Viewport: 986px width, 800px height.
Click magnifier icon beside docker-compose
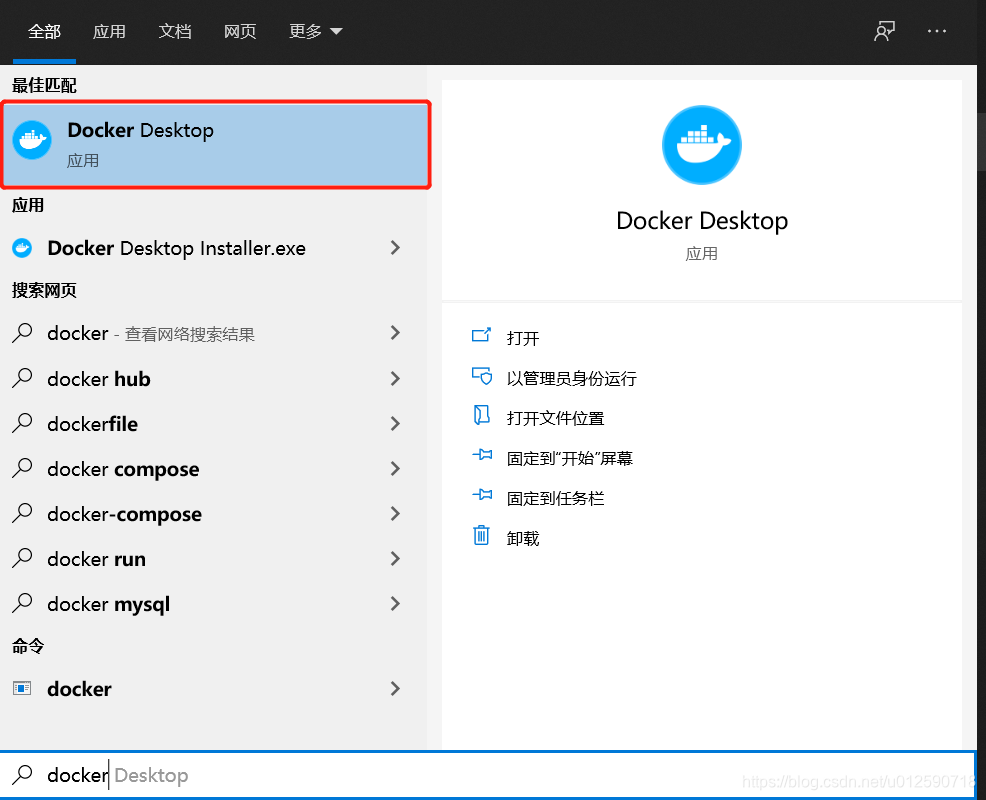tap(23, 514)
